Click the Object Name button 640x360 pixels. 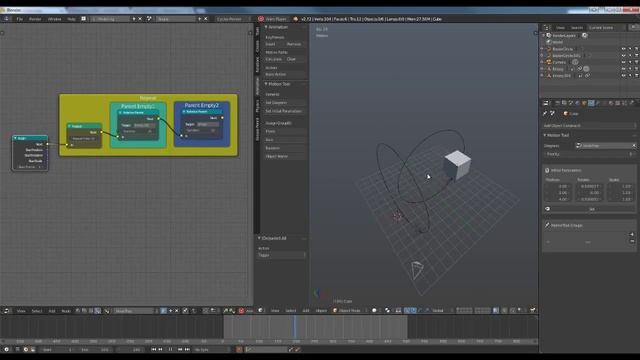[x=284, y=156]
